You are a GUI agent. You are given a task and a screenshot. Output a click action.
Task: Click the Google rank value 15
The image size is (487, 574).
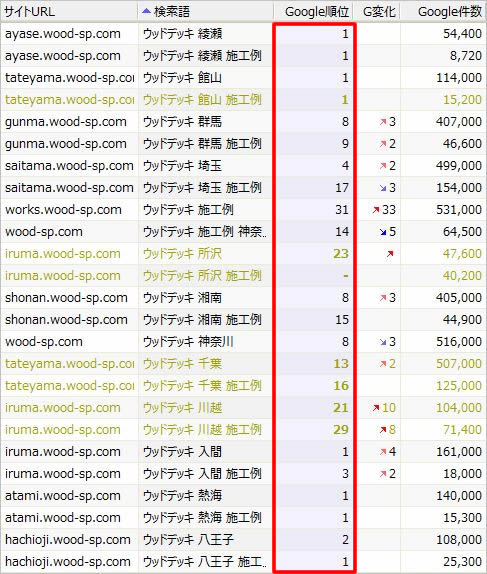click(342, 320)
